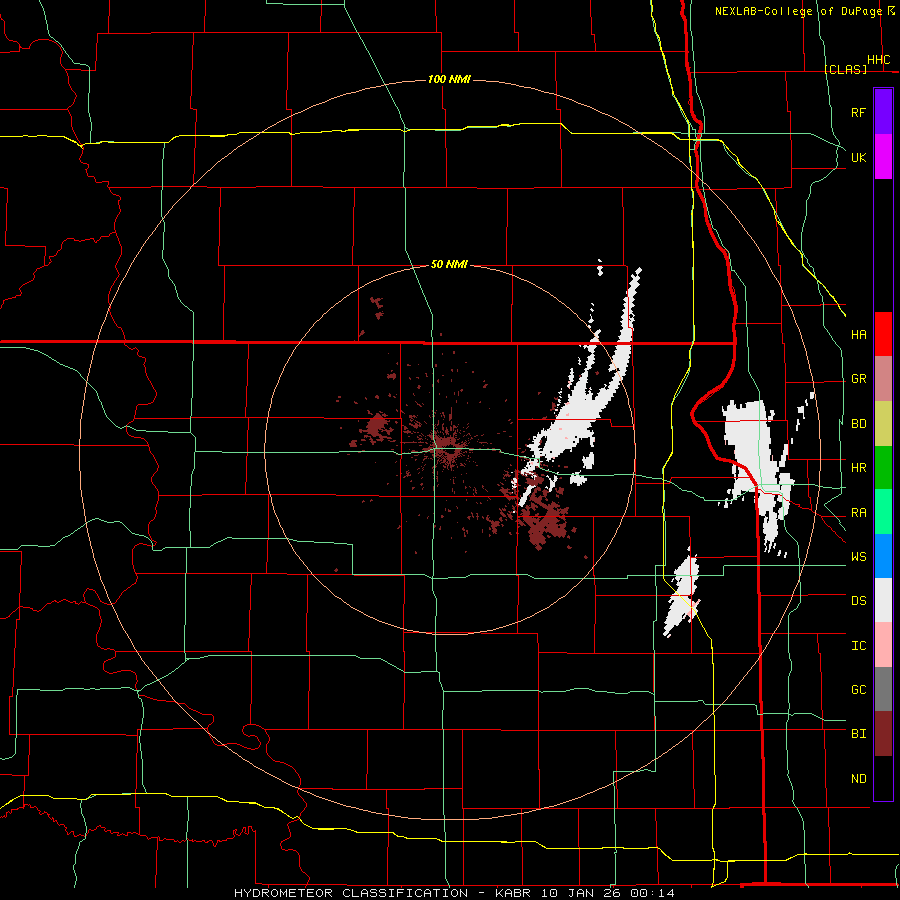Image resolution: width=900 pixels, height=900 pixels.
Task: Click the HR legend label text
Action: point(858,468)
